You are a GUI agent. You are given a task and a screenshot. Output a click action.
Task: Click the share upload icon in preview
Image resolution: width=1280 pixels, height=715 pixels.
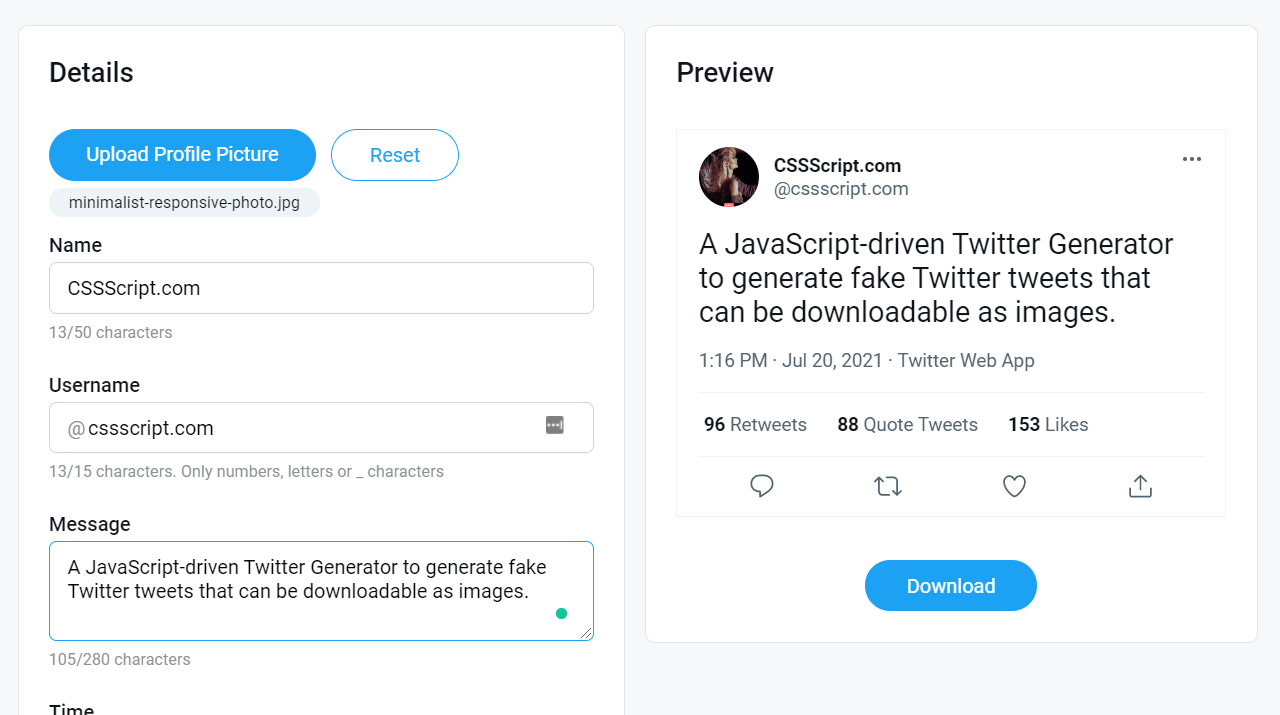pyautogui.click(x=1140, y=486)
